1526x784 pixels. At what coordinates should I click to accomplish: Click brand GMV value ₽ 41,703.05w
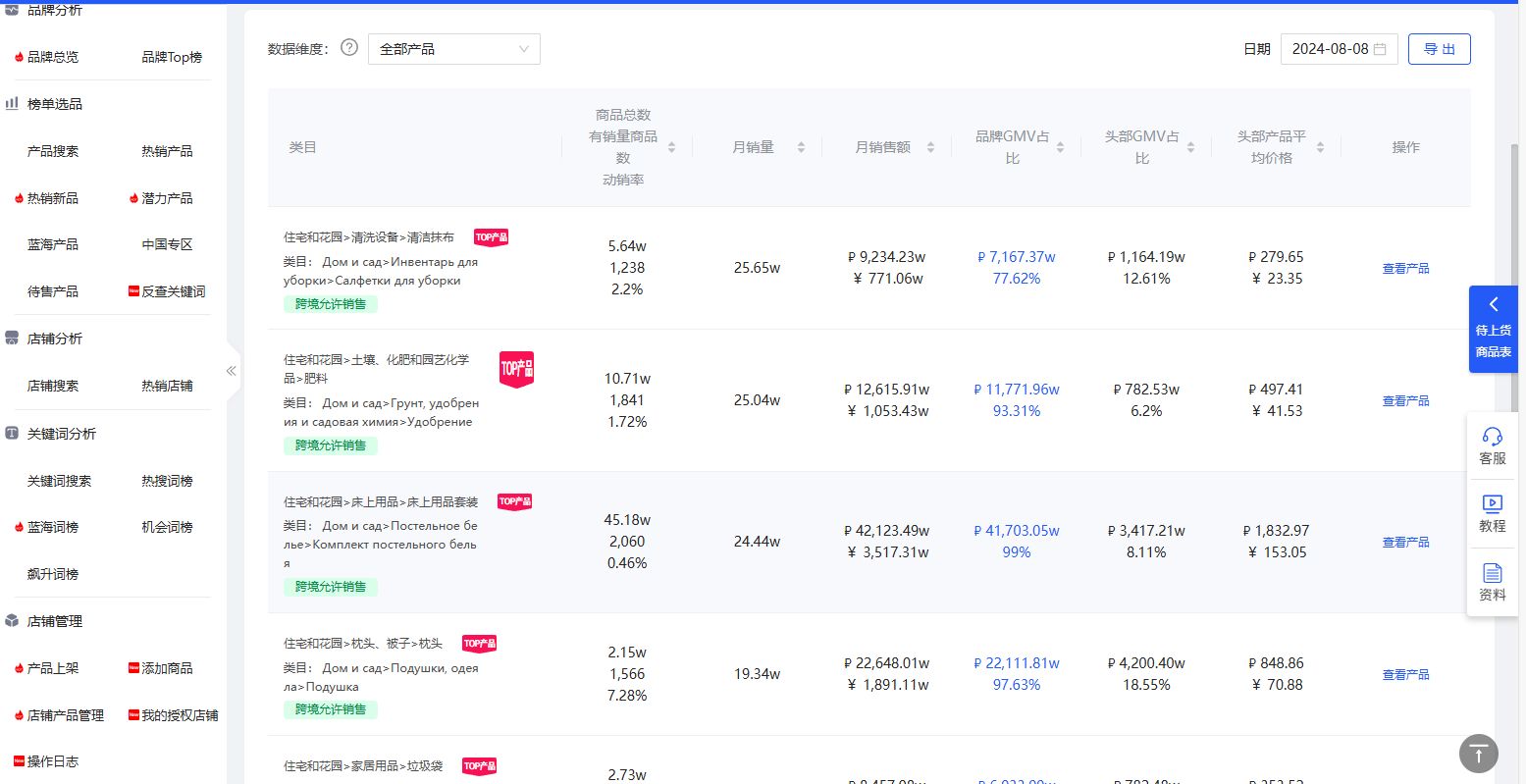coord(1017,531)
